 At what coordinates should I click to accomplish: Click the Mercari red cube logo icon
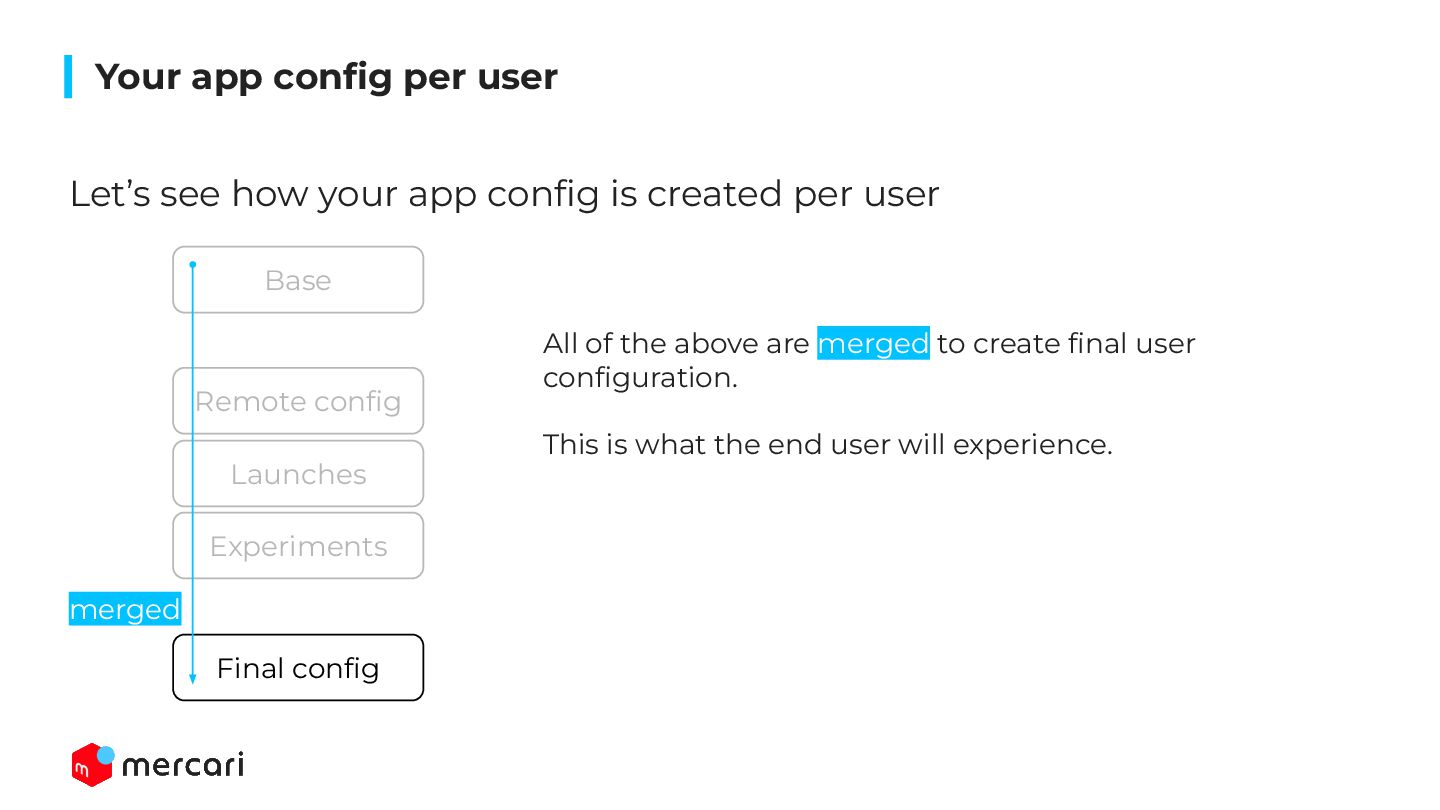pyautogui.click(x=91, y=765)
